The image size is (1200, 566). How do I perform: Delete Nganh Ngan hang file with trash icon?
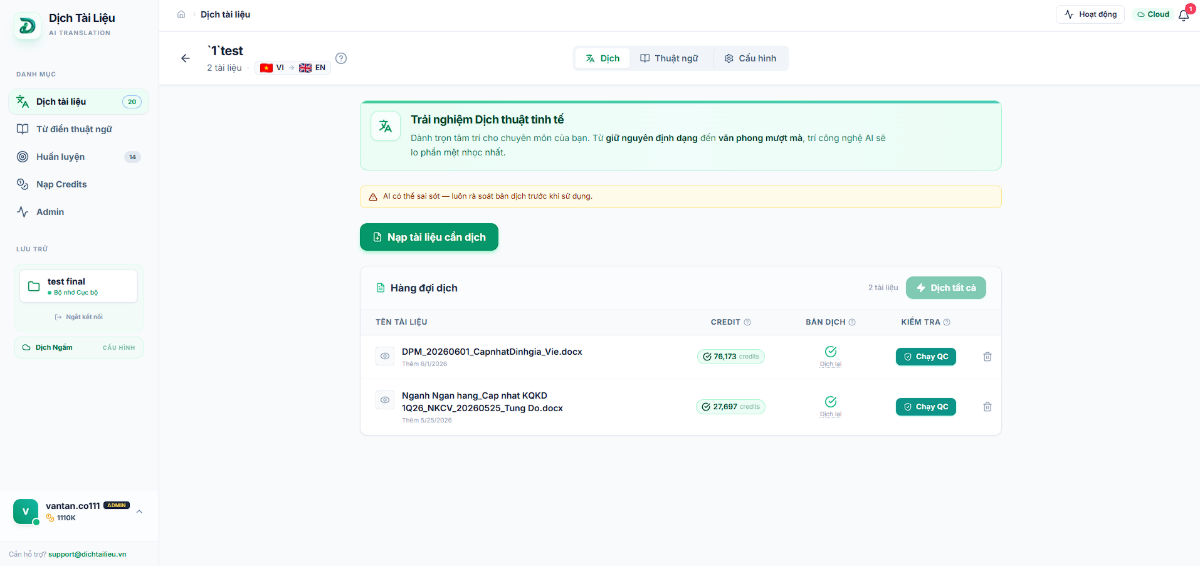[x=987, y=407]
